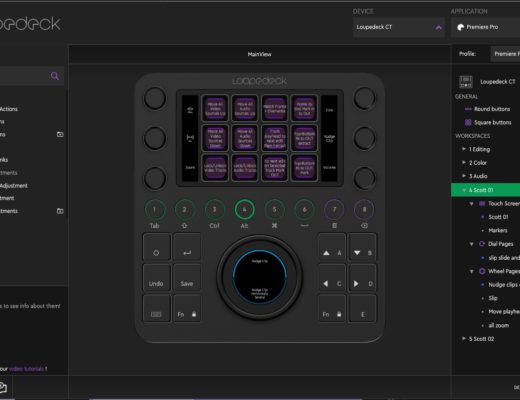Click the down arrow B button
This screenshot has height=400, width=520.
coord(362,247)
